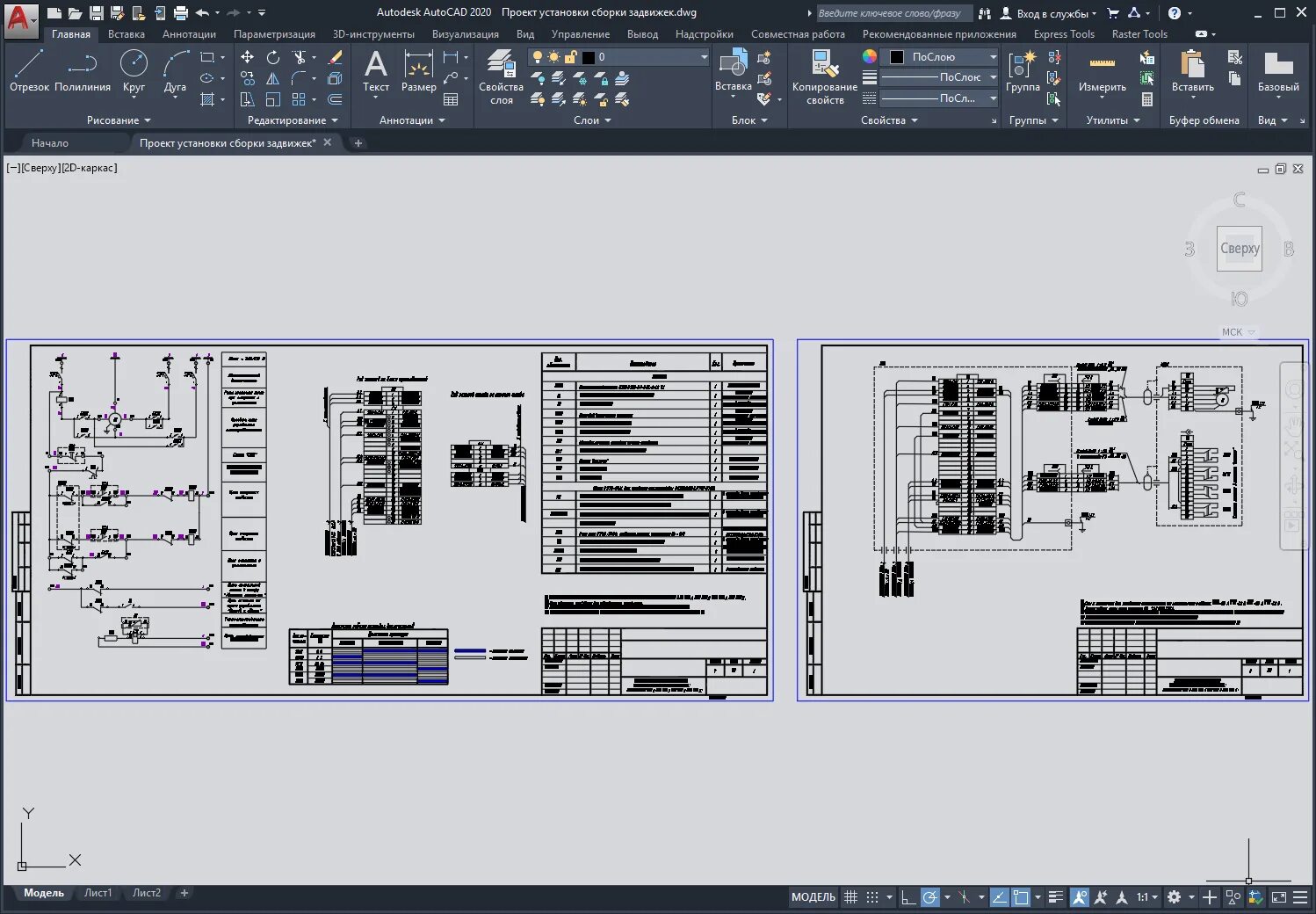This screenshot has height=914, width=1316.
Task: Toggle grid display in the status bar
Action: pos(850,896)
